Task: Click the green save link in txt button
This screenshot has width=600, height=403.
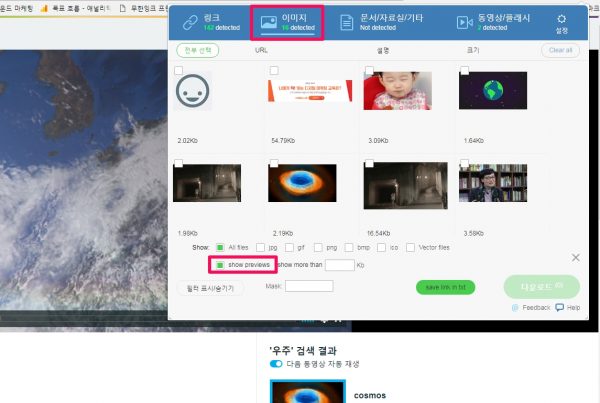Action: point(445,287)
